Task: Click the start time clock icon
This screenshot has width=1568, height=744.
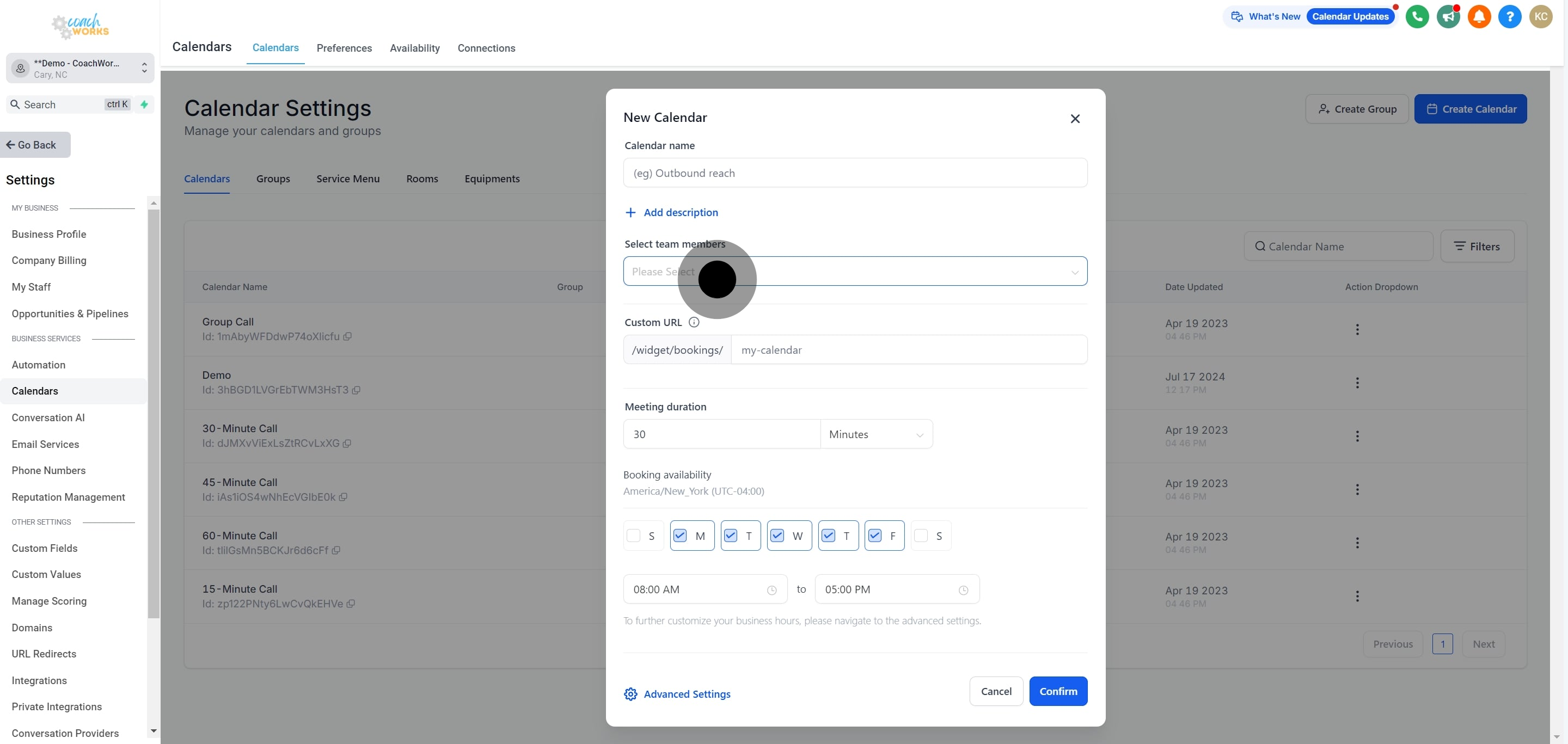Action: 771,590
